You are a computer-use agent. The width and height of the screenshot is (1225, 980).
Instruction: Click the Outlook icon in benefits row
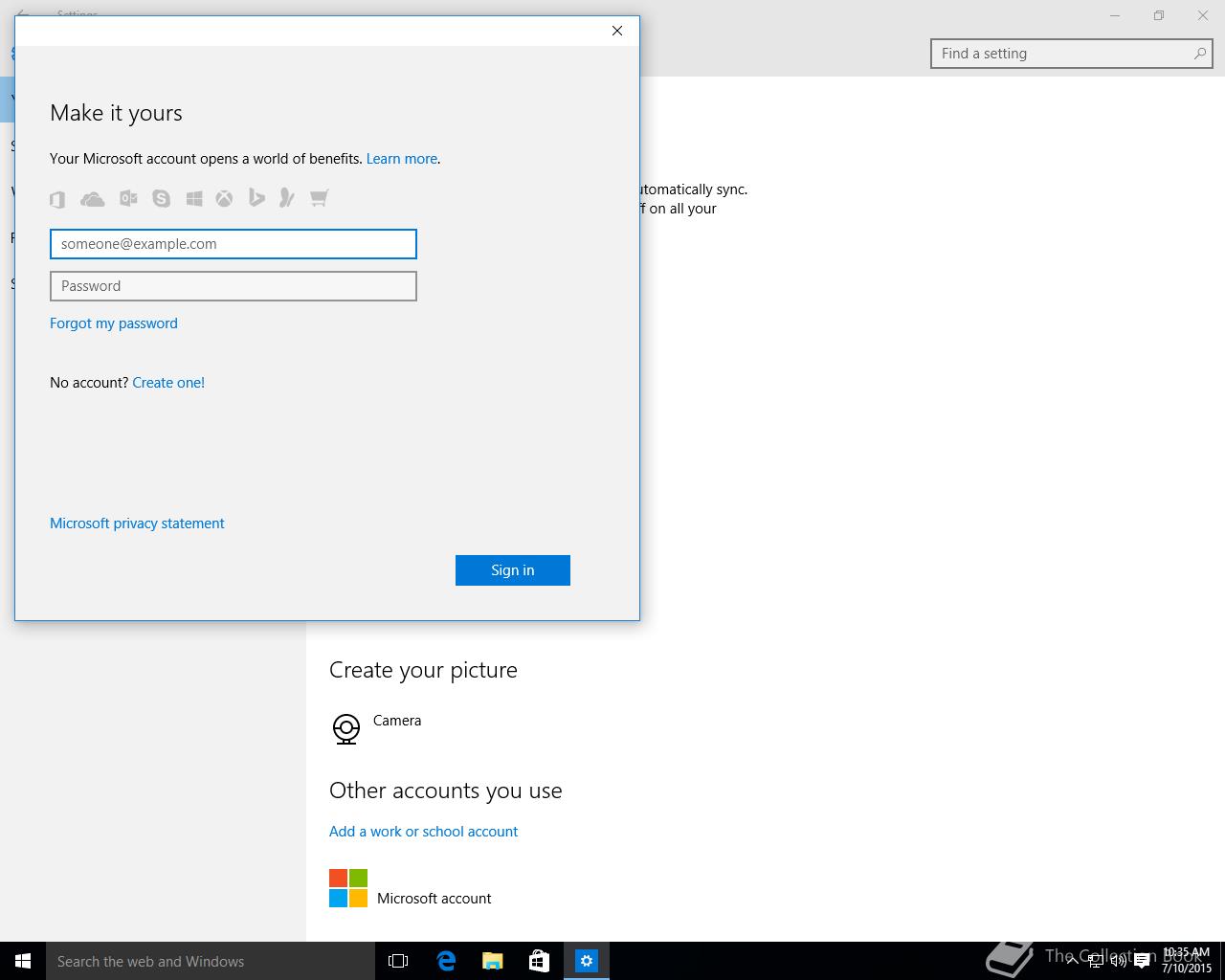coord(128,198)
